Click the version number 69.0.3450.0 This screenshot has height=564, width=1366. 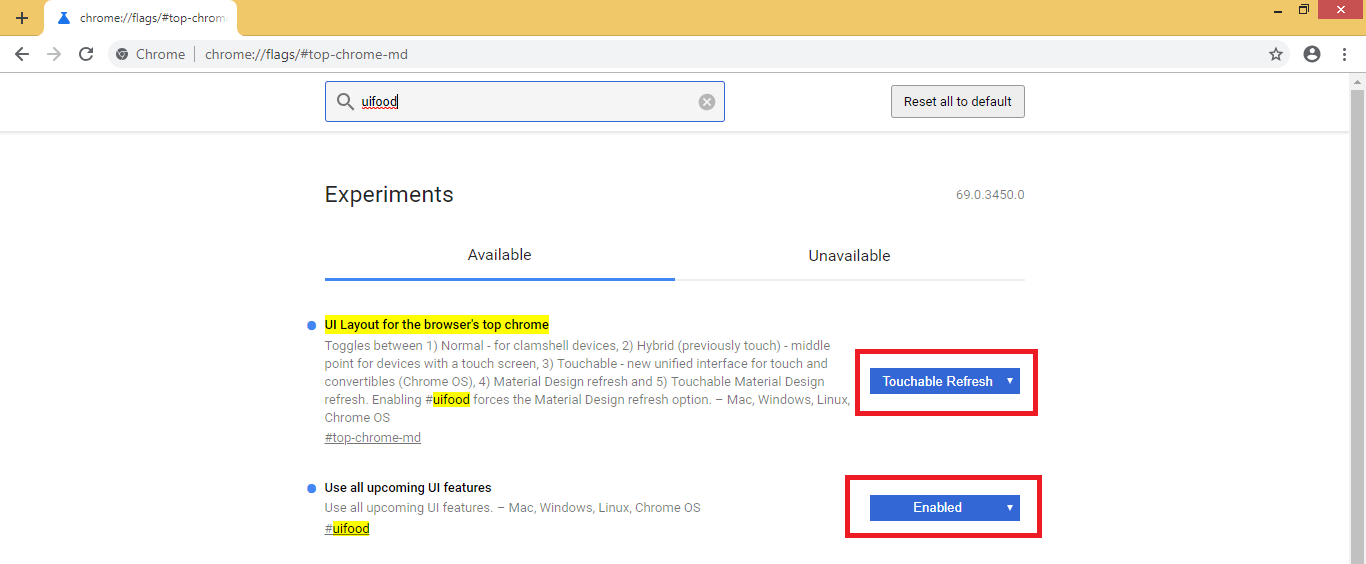(990, 194)
